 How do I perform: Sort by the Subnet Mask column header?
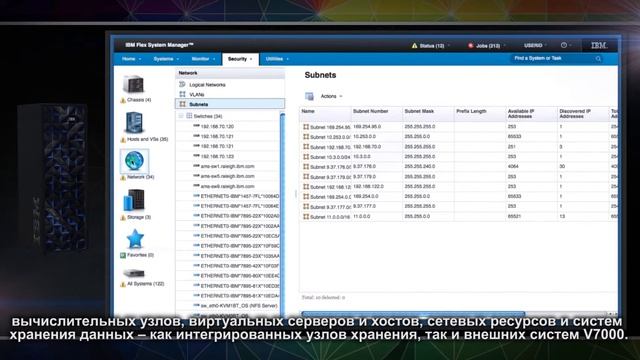pyautogui.click(x=429, y=114)
